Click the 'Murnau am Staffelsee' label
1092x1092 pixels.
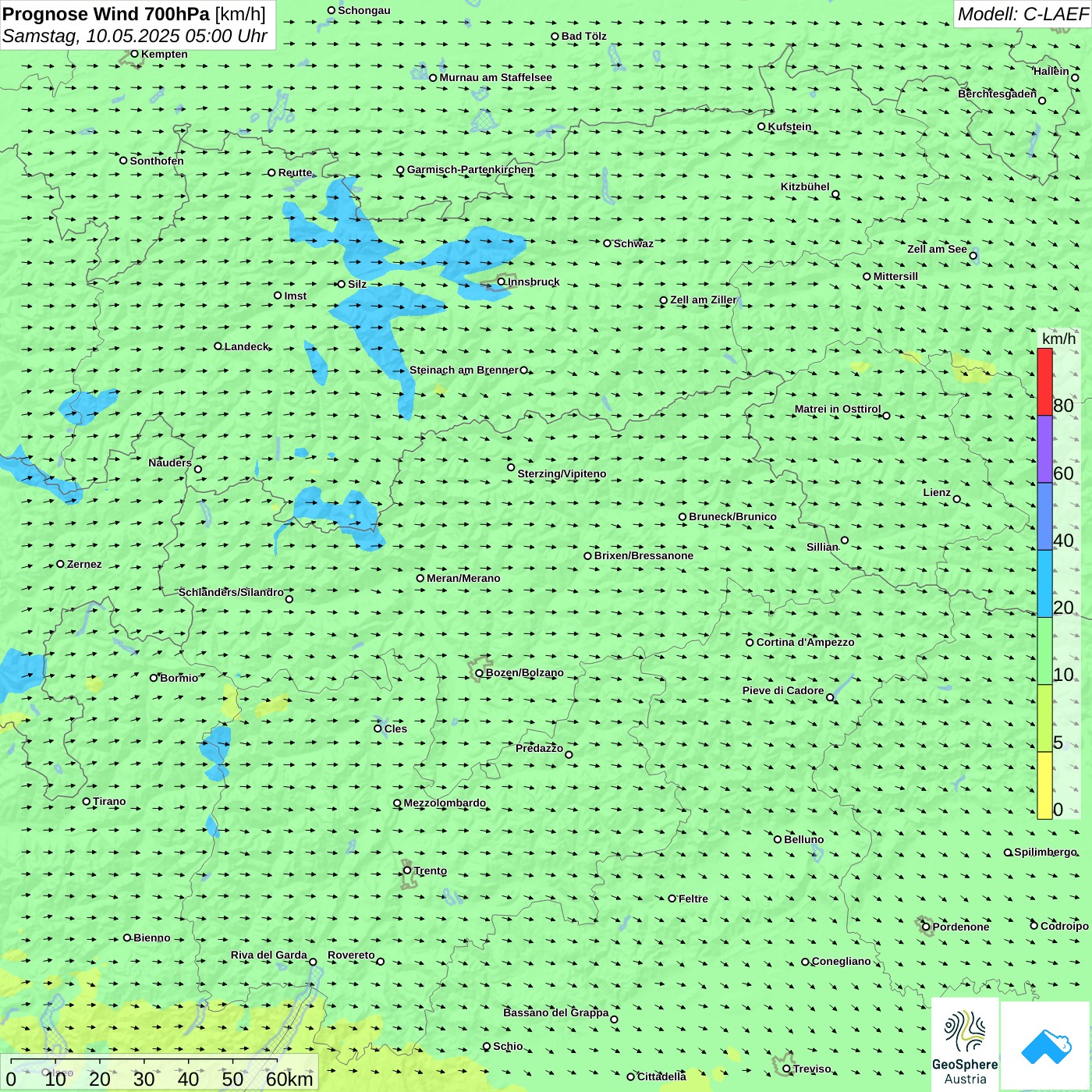pyautogui.click(x=495, y=77)
